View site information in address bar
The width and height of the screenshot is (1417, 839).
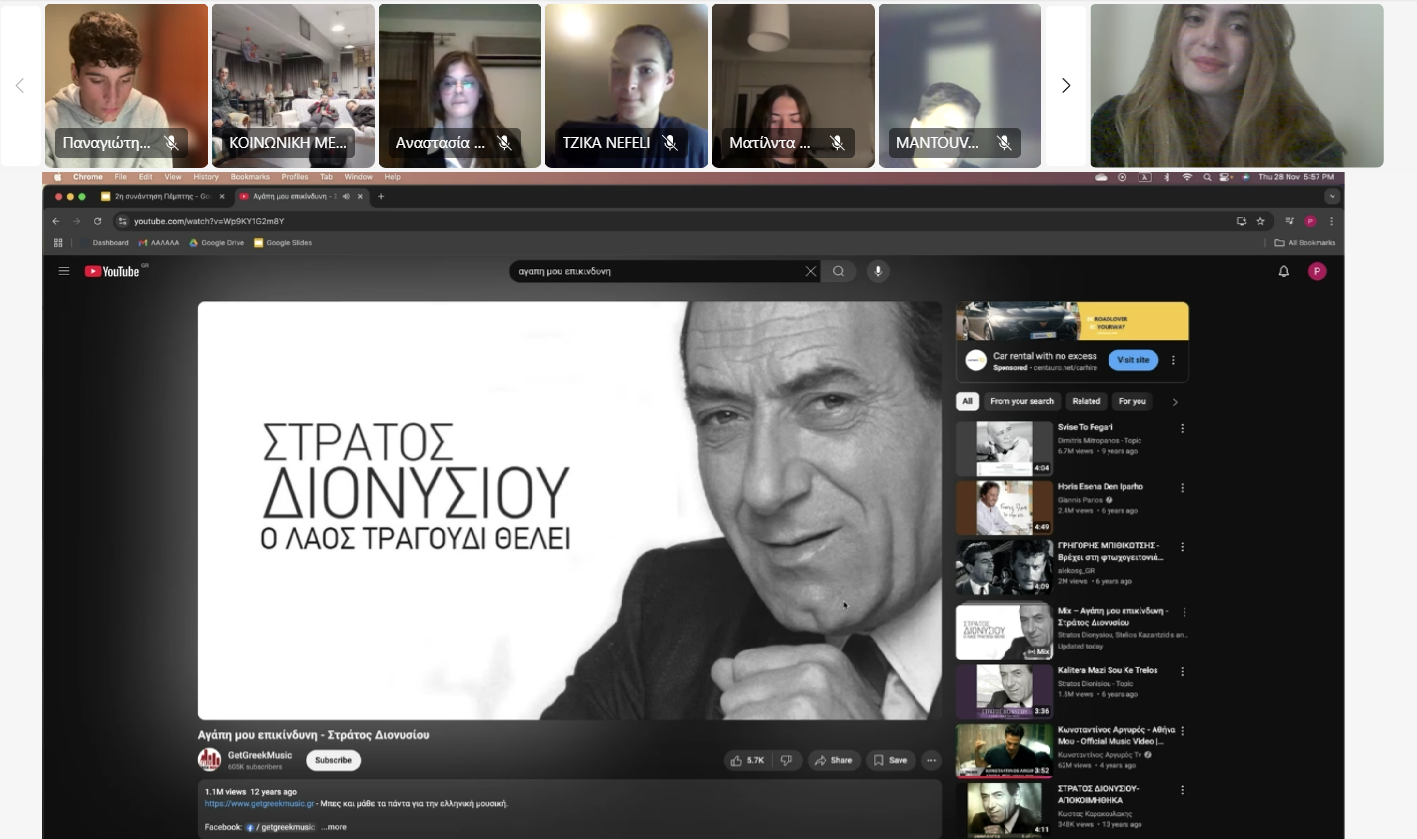pyautogui.click(x=122, y=221)
